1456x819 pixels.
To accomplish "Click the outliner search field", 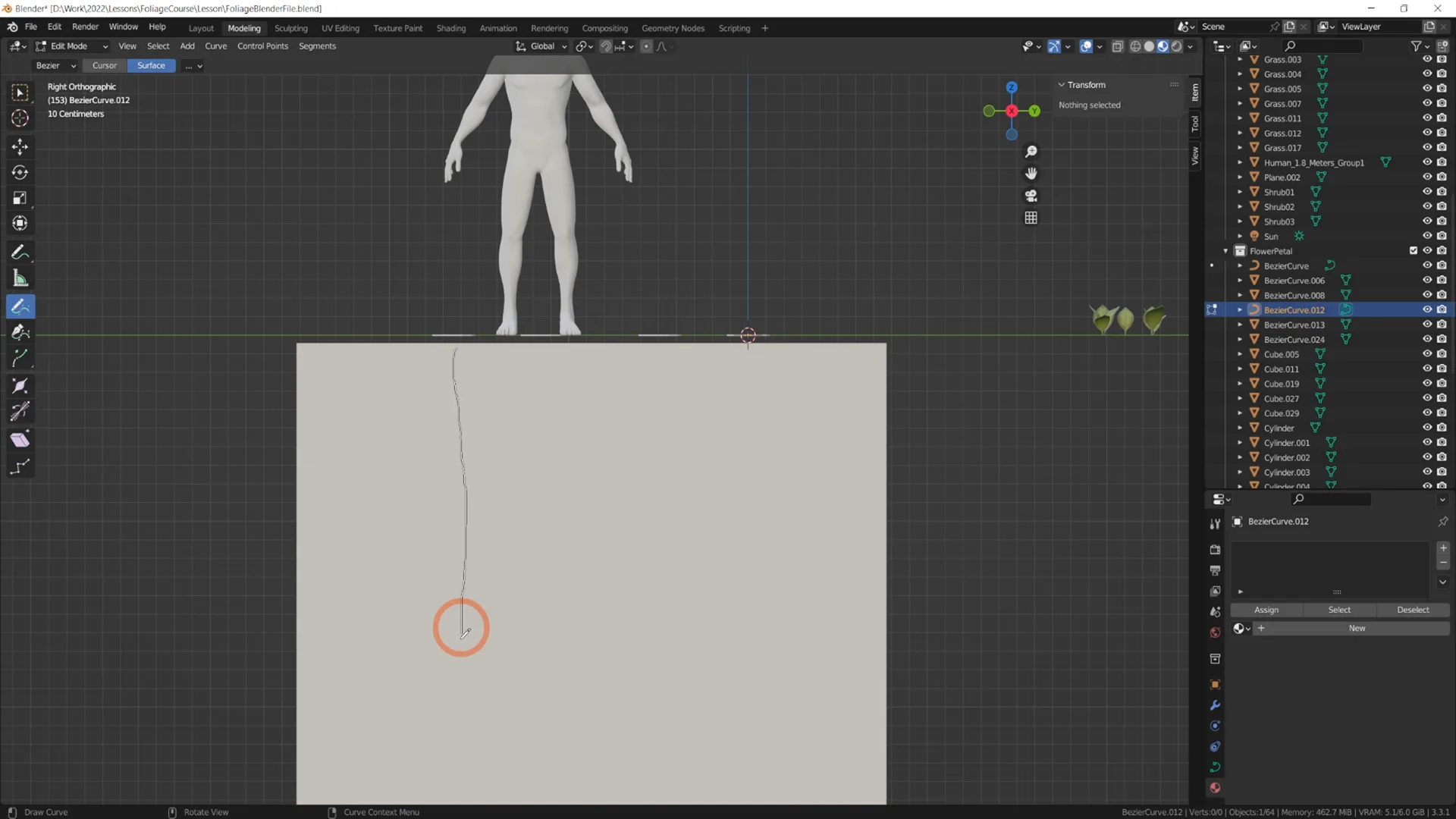I will tap(1323, 45).
